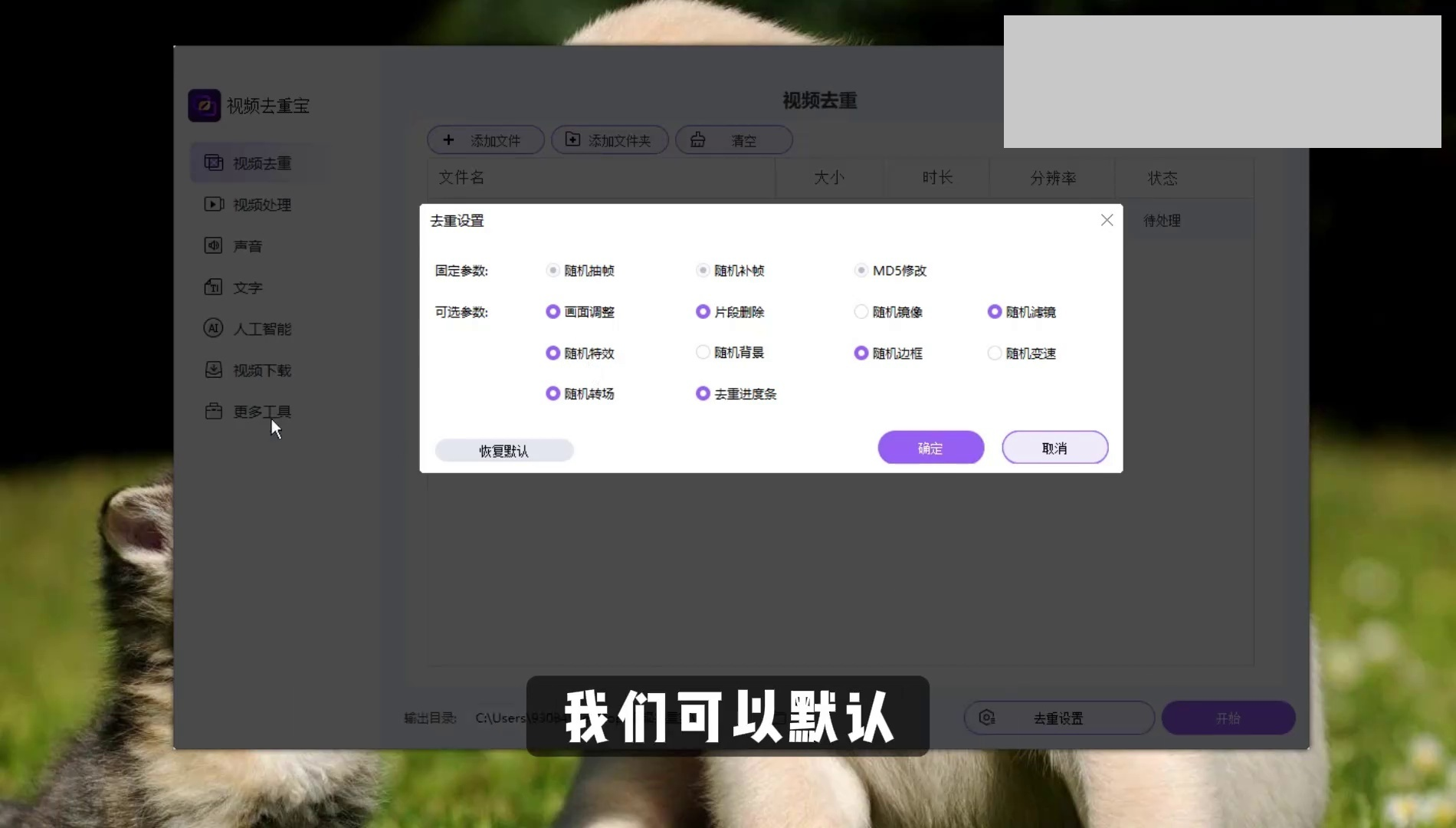
Task: Disable the 随机滤镜 option
Action: (x=995, y=312)
